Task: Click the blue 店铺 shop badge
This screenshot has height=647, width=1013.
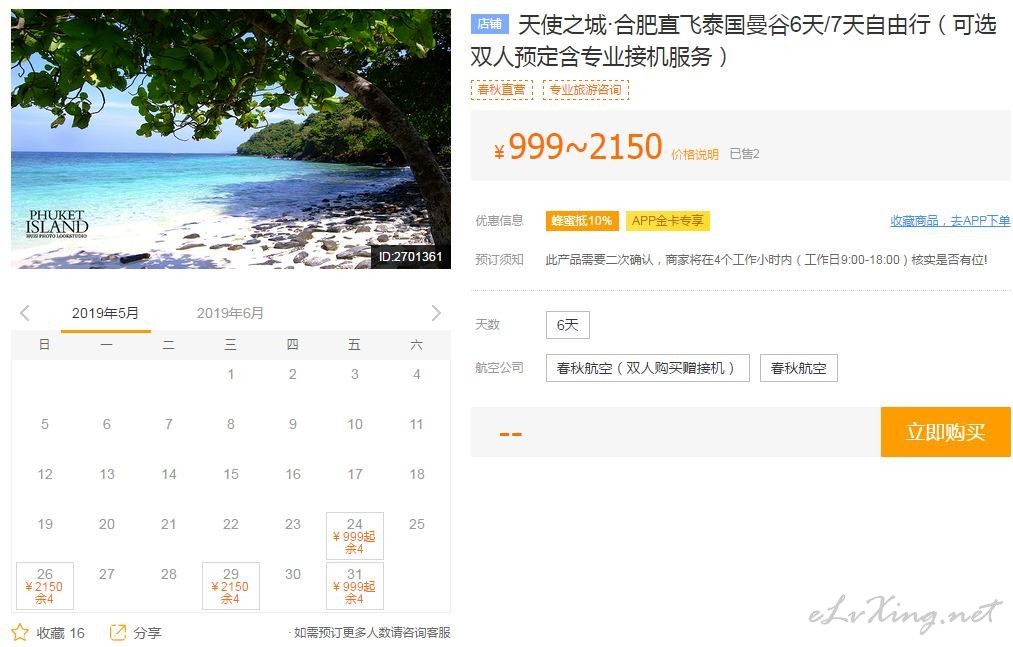Action: click(x=490, y=24)
